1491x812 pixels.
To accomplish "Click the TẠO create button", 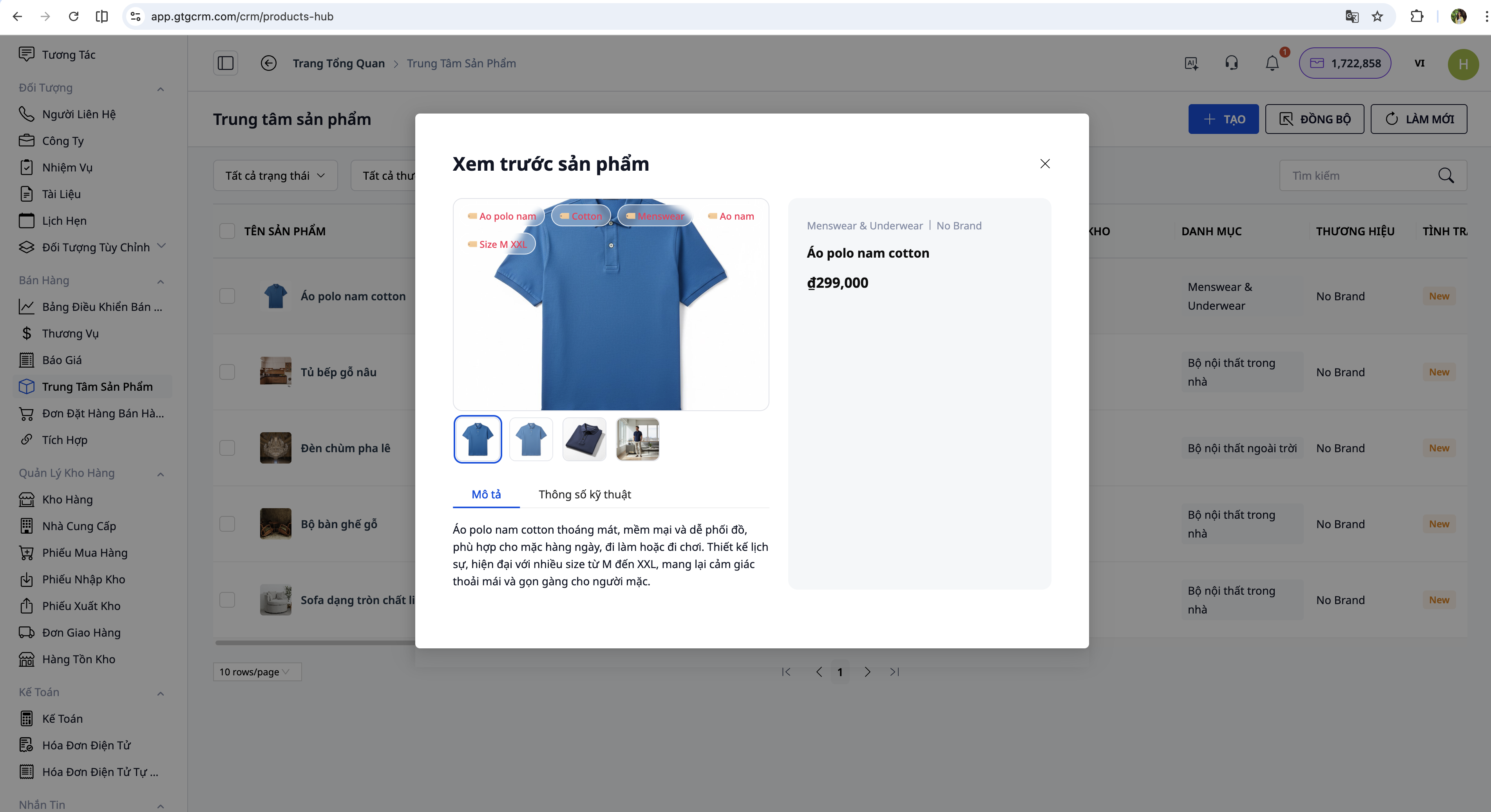I will click(x=1223, y=119).
